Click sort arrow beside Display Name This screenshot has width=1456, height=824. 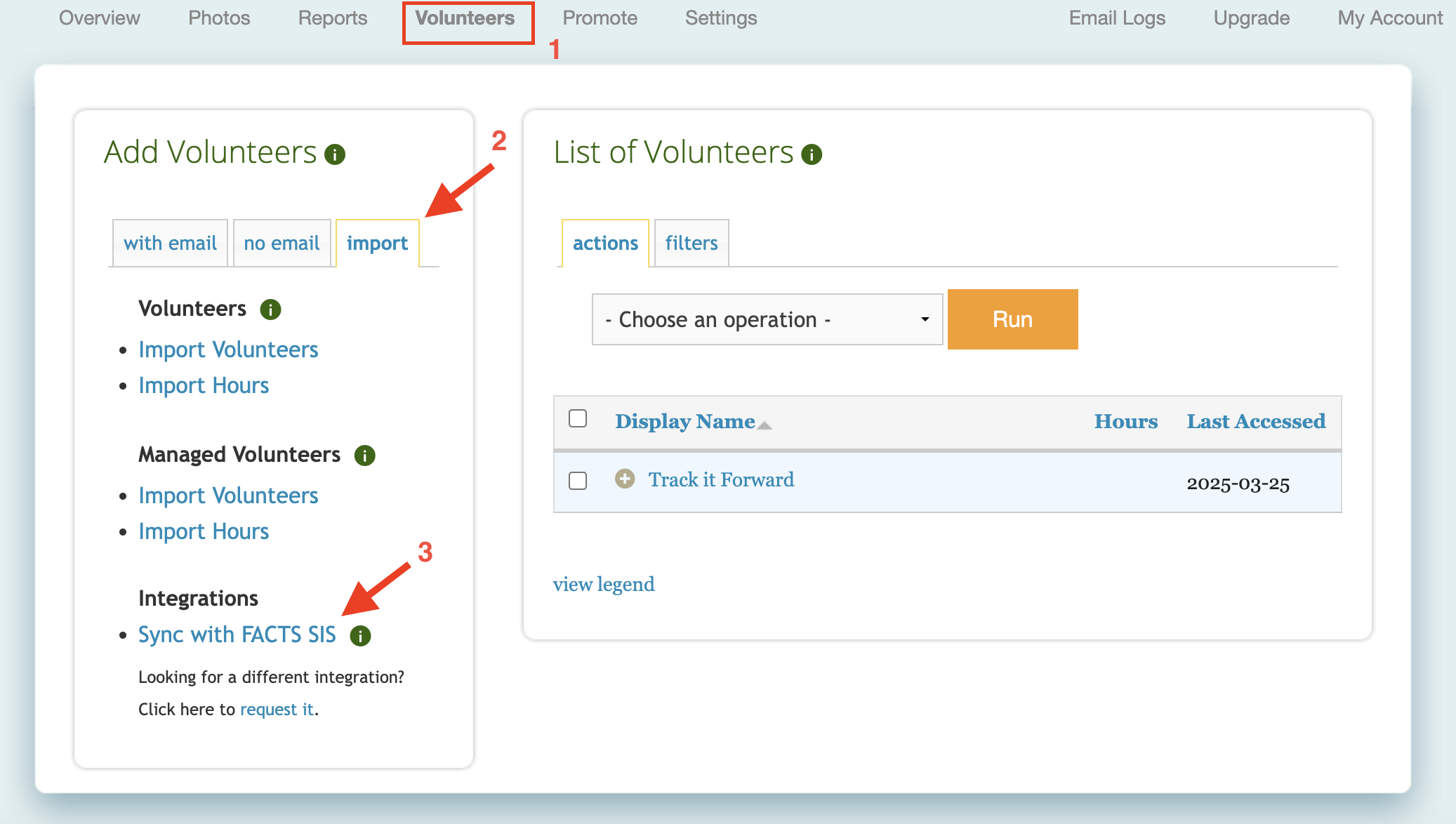765,425
